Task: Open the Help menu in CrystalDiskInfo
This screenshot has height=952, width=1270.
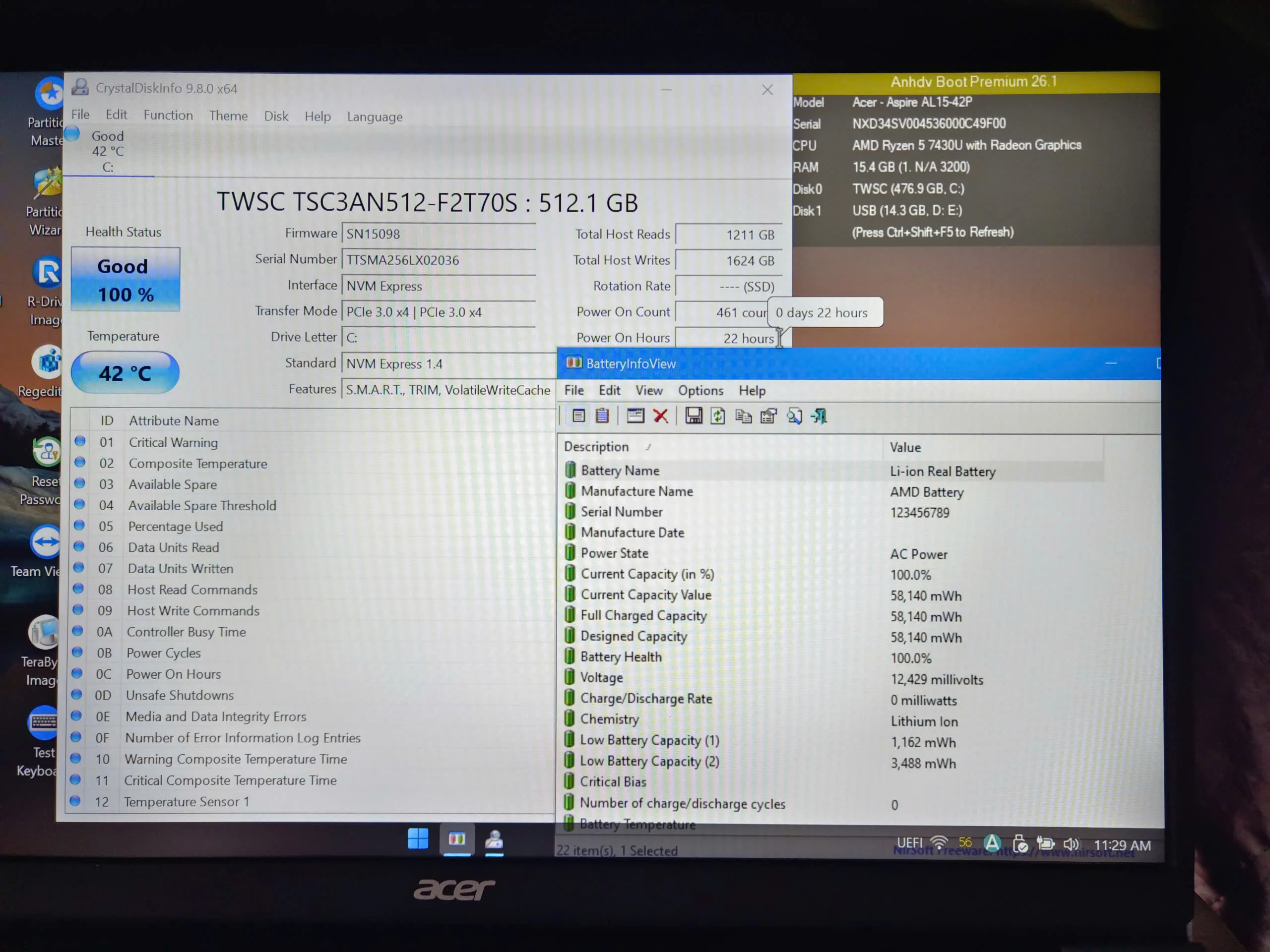Action: [x=317, y=117]
